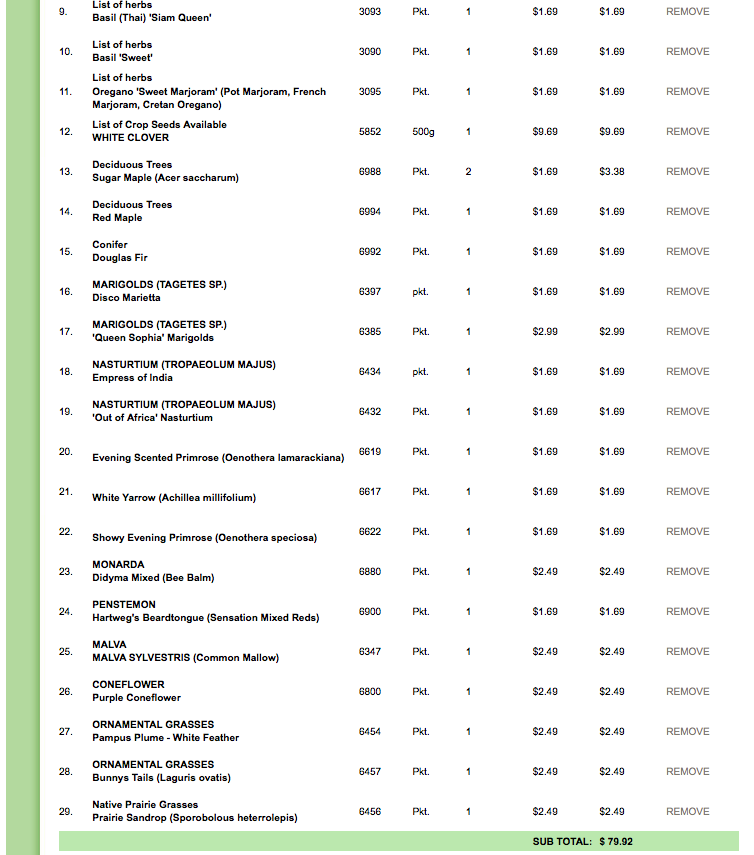Remove Didyma Mixed Bee Balm

(687, 572)
